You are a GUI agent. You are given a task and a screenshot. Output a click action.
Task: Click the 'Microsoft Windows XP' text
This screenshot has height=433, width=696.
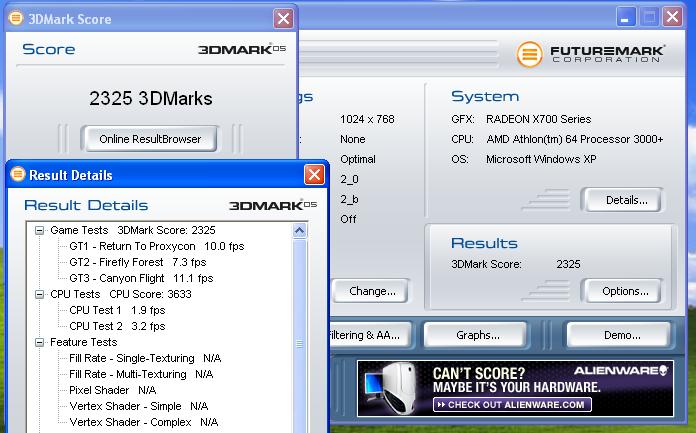(541, 159)
